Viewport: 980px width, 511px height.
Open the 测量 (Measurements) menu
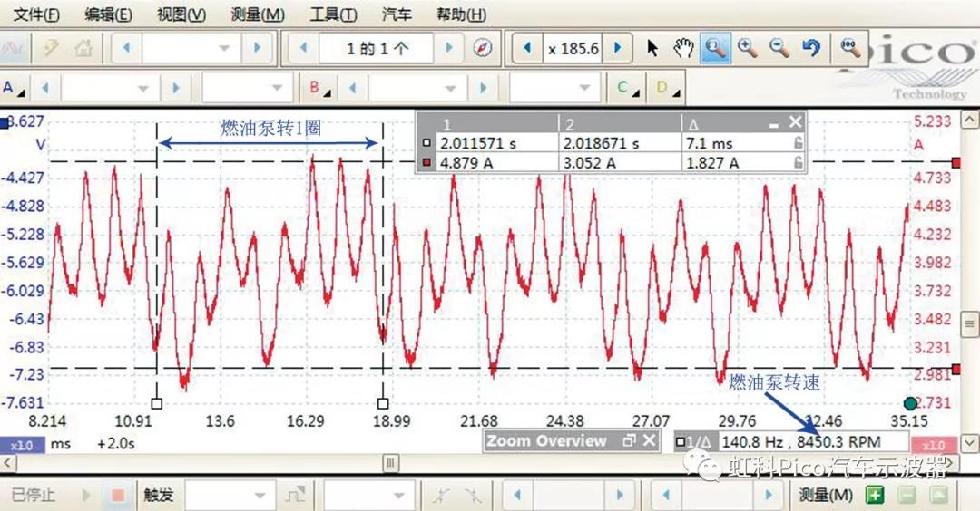(257, 15)
